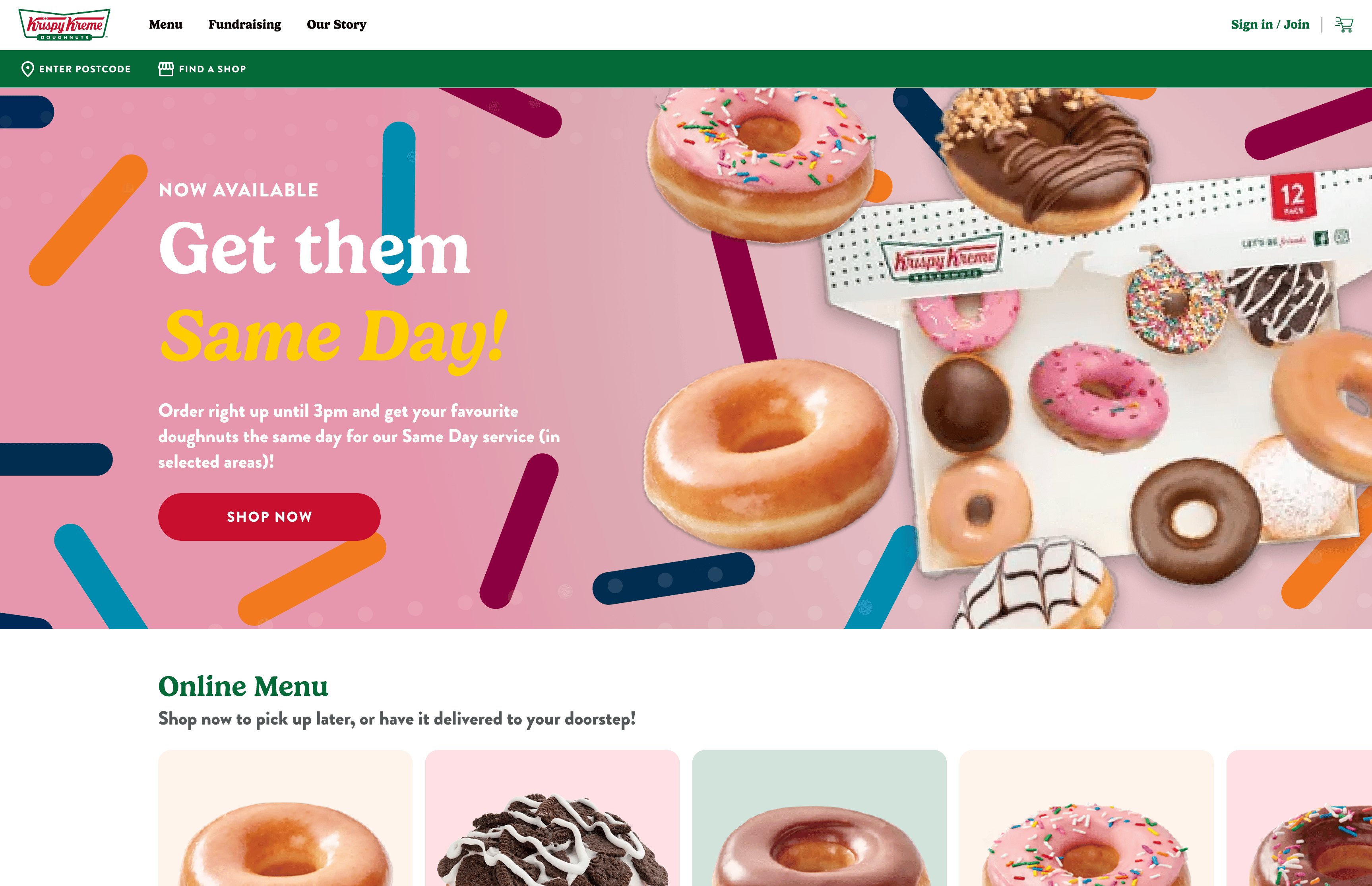Open the Fundraising navigation item
The height and width of the screenshot is (886, 1372).
coord(245,25)
